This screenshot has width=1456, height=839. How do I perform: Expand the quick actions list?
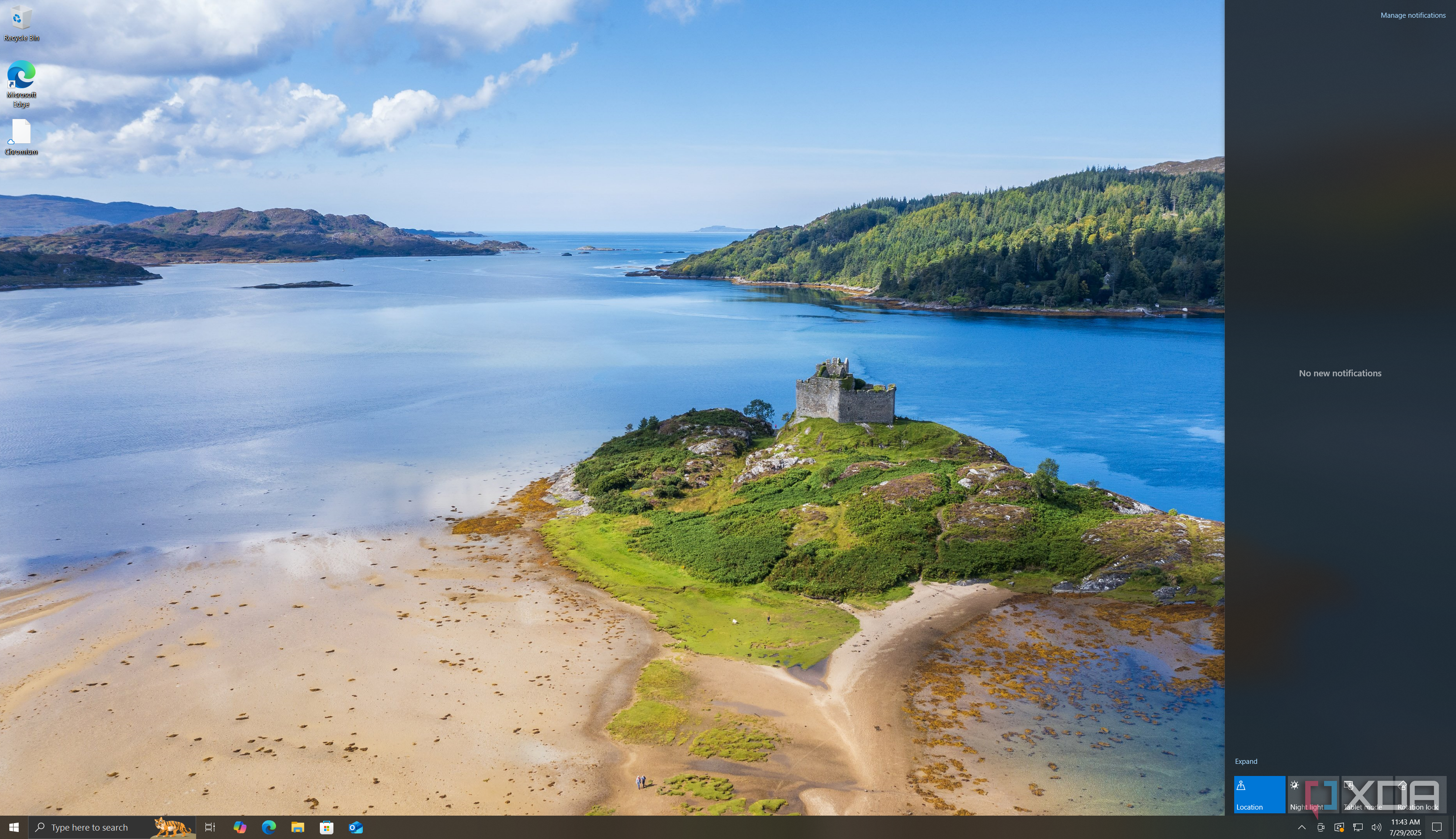coord(1246,761)
